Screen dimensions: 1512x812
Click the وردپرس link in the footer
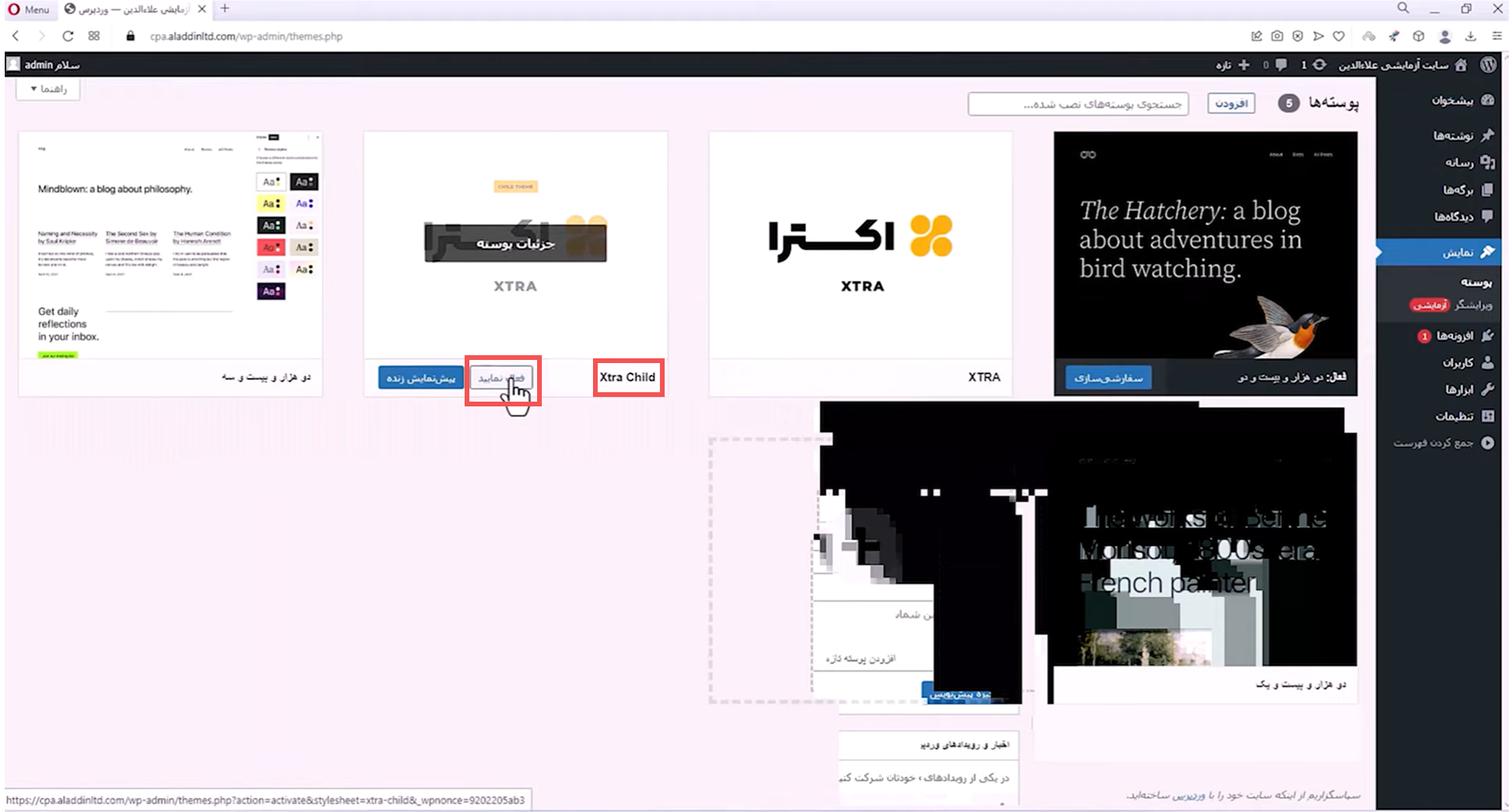[x=1188, y=795]
